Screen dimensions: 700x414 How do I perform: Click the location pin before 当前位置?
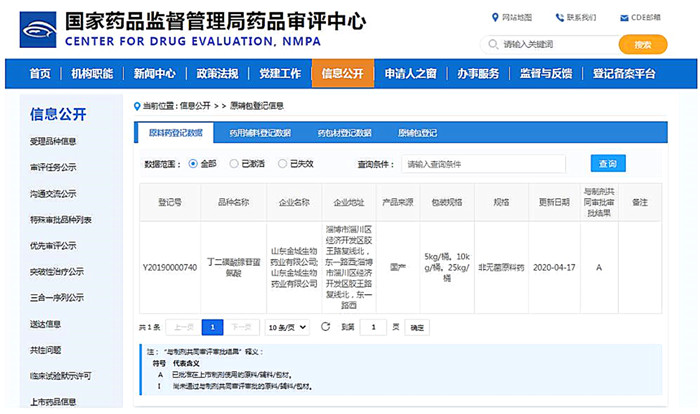click(137, 105)
